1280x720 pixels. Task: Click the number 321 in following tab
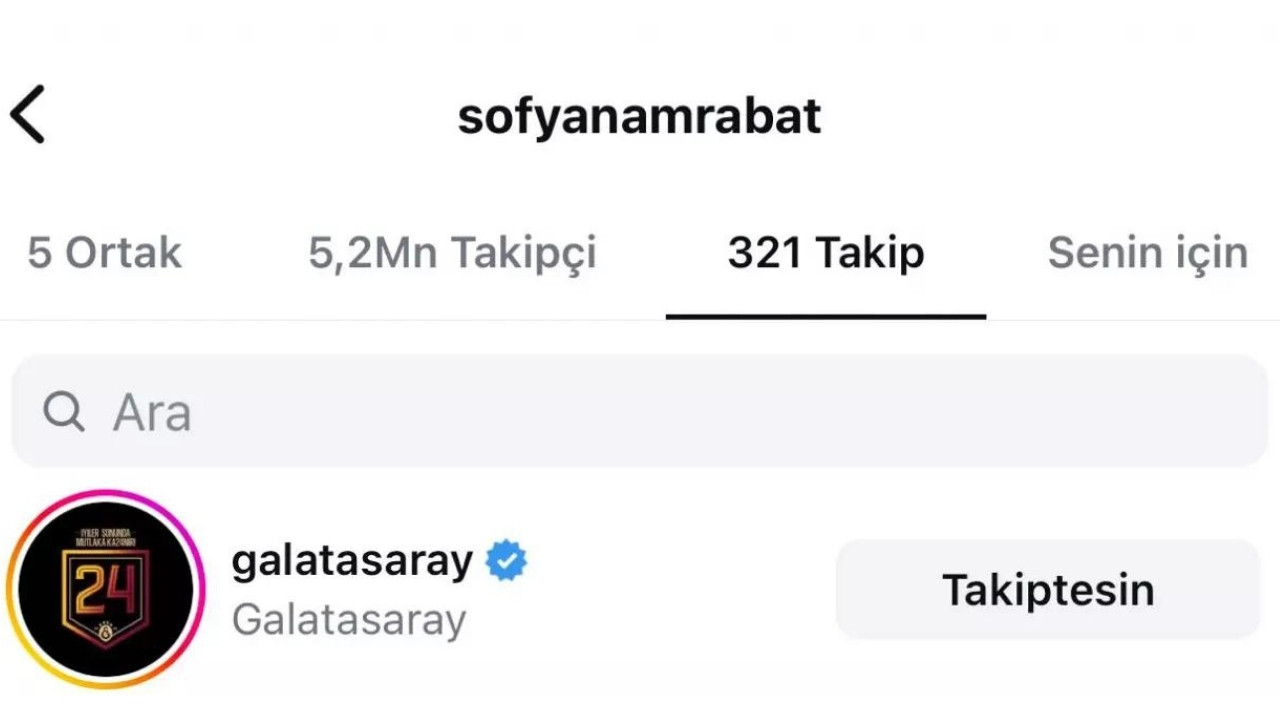(765, 253)
